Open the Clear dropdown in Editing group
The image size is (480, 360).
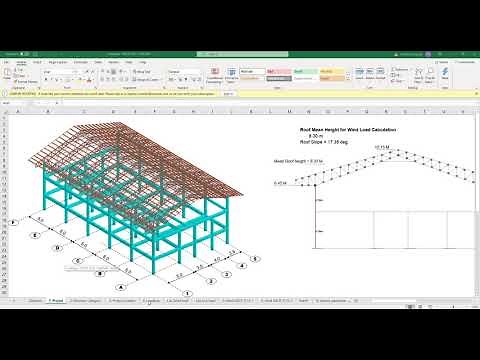click(x=399, y=81)
